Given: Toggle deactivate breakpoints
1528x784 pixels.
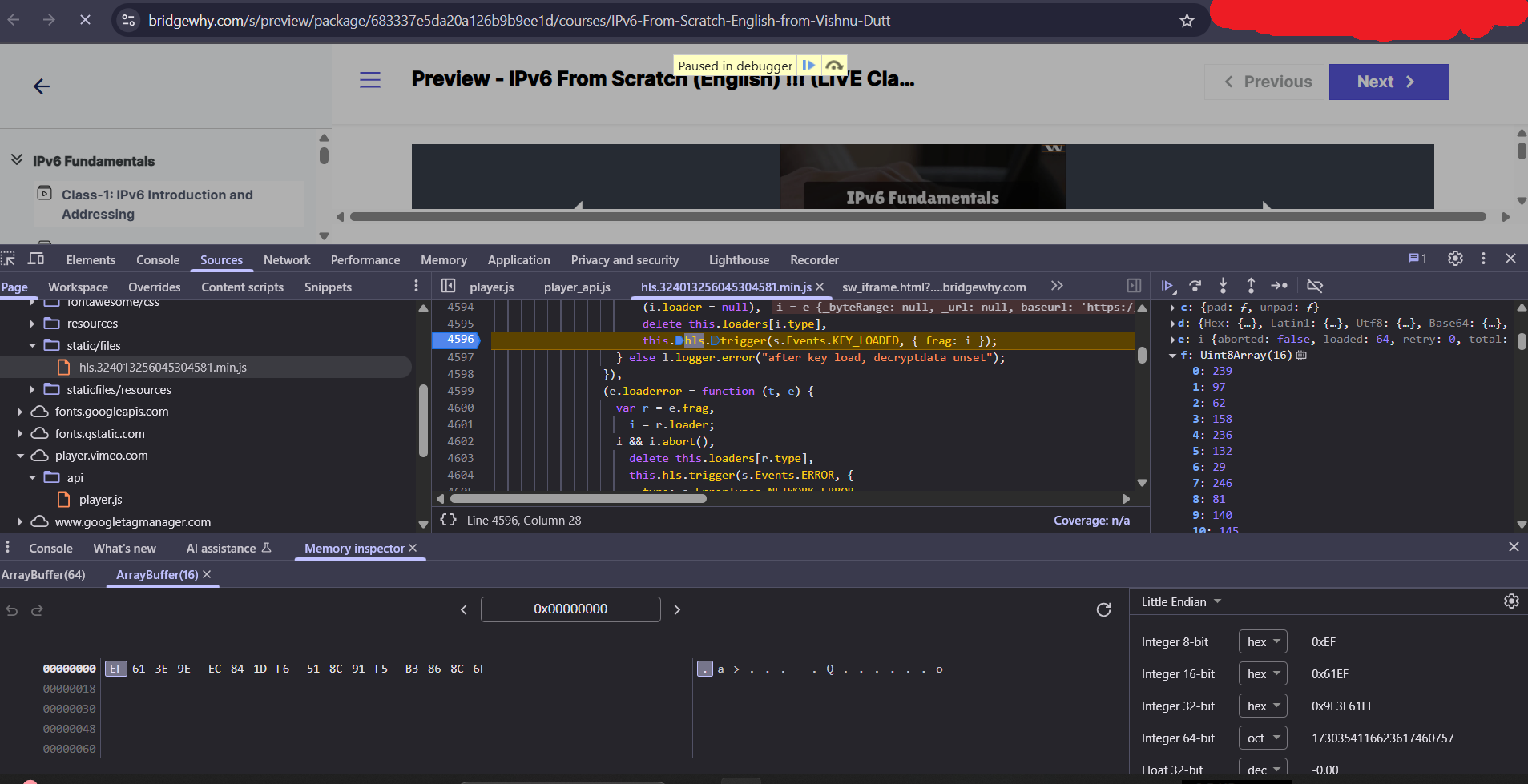Looking at the screenshot, I should (1315, 286).
